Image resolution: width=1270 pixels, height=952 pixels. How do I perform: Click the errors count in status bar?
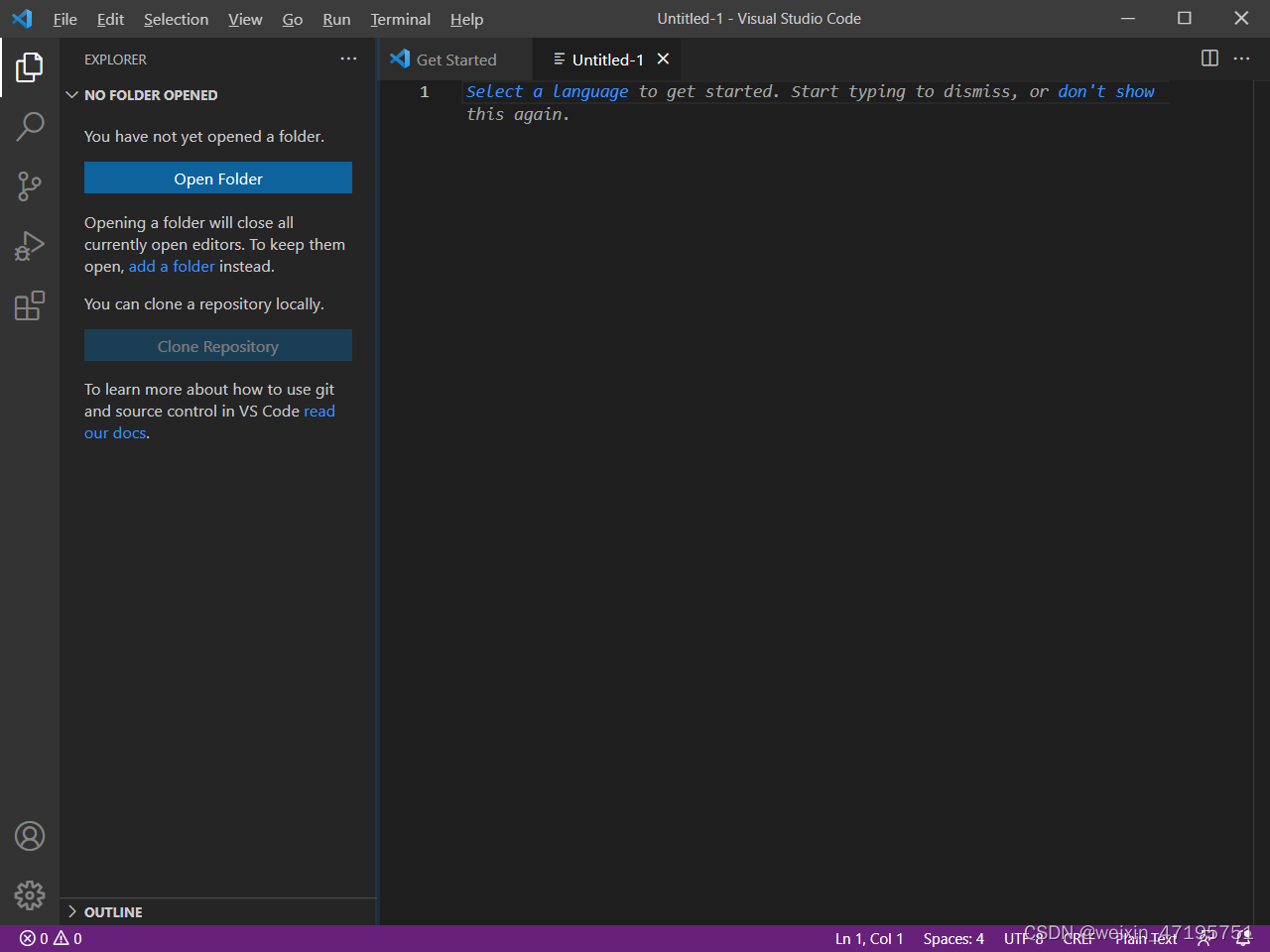coord(34,938)
